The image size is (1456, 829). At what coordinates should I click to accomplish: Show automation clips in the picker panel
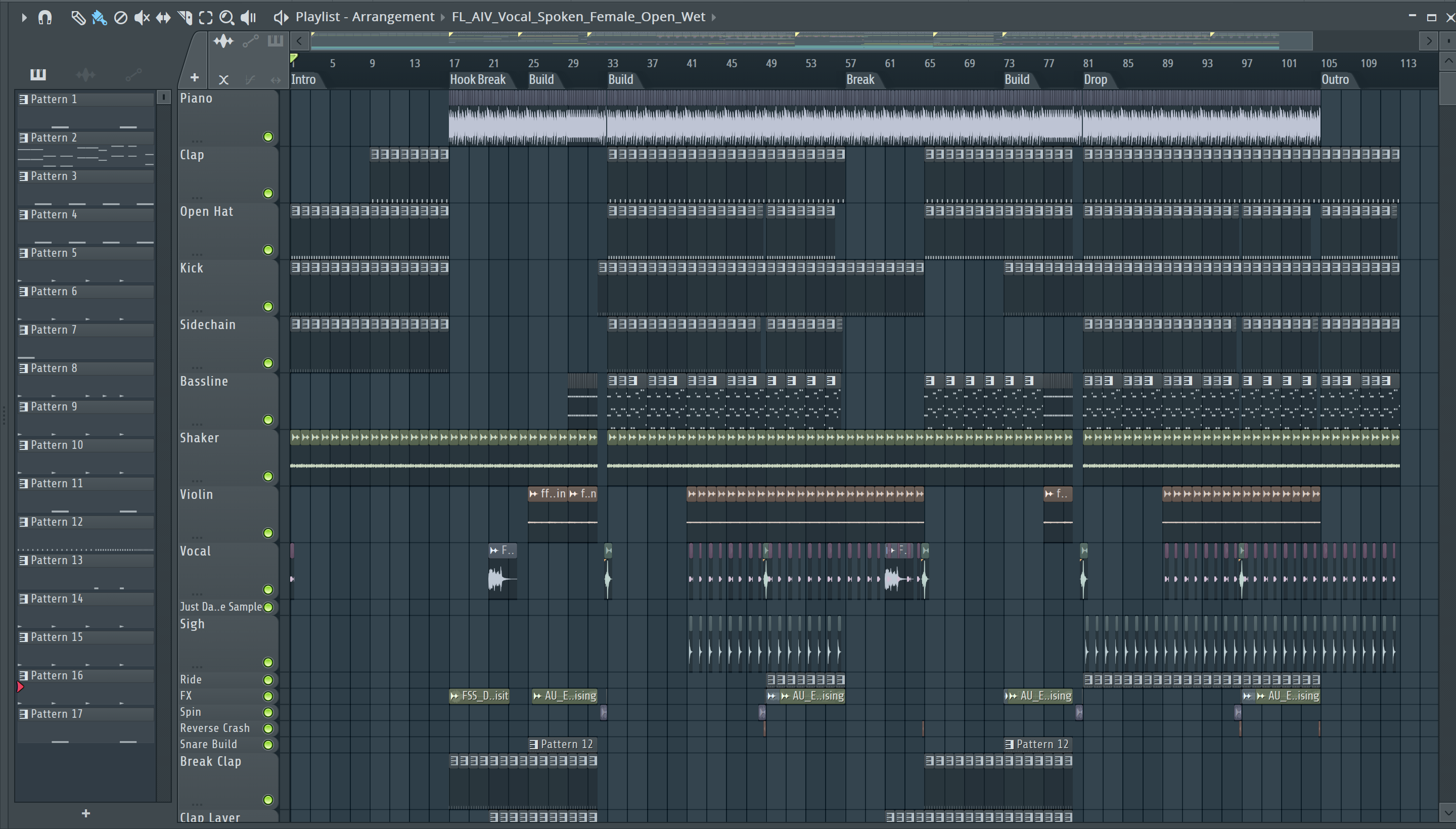pos(133,74)
